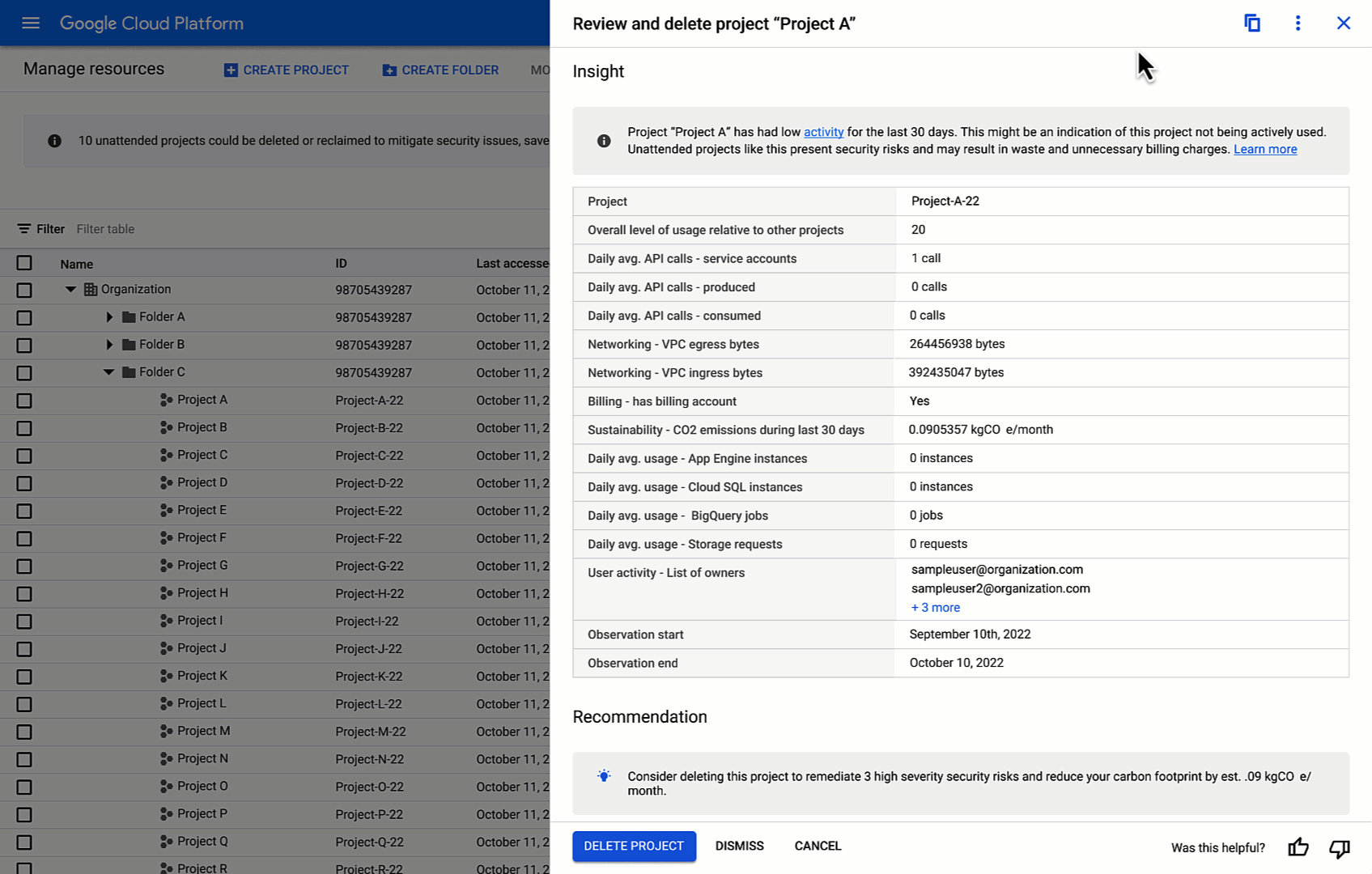1372x874 pixels.
Task: Select the checkbox for Folder C
Action: tap(23, 372)
